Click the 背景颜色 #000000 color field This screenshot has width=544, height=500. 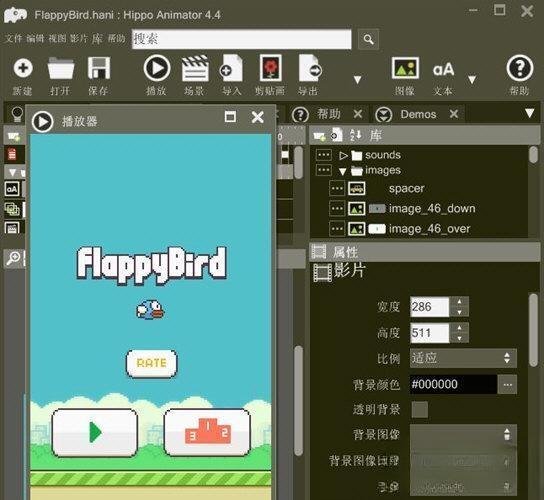[453, 384]
